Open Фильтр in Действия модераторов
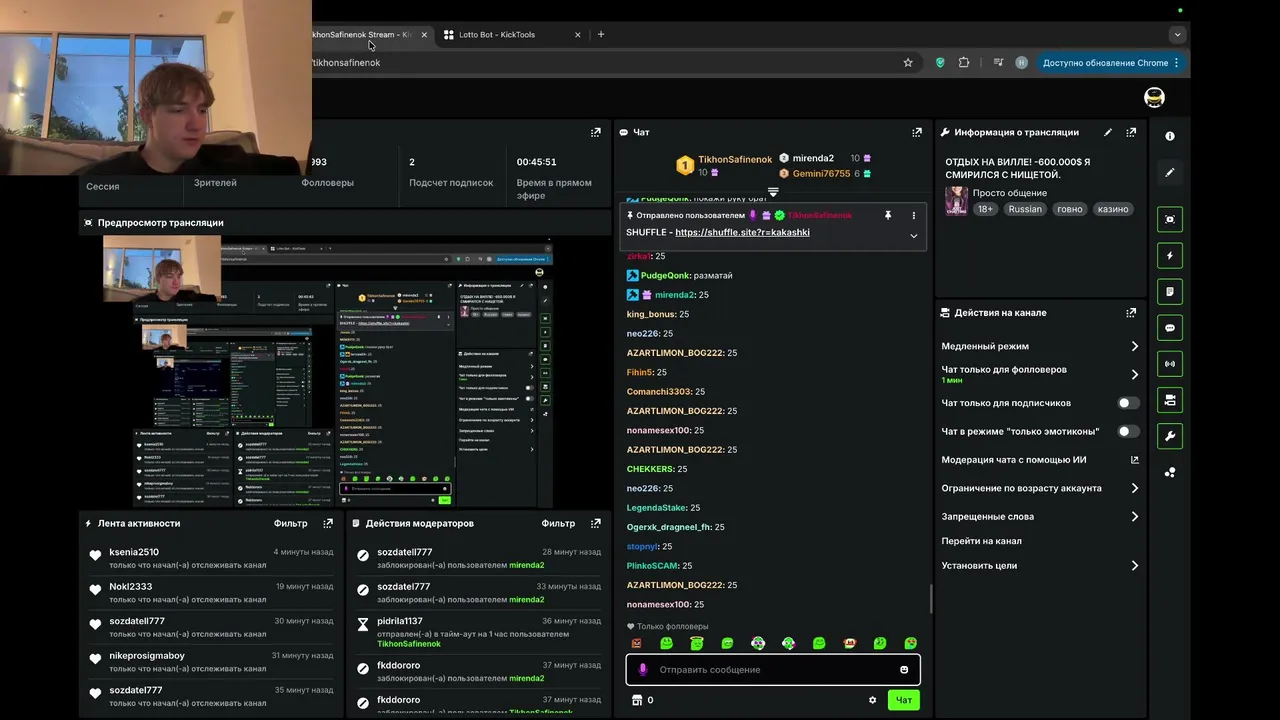Screen dimensions: 1280x720 click(x=558, y=523)
